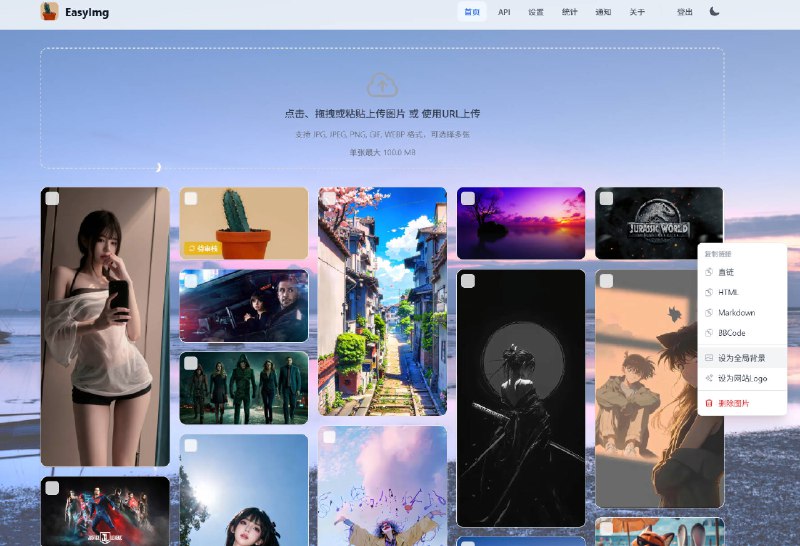Click the 登出 logout link

tap(684, 12)
